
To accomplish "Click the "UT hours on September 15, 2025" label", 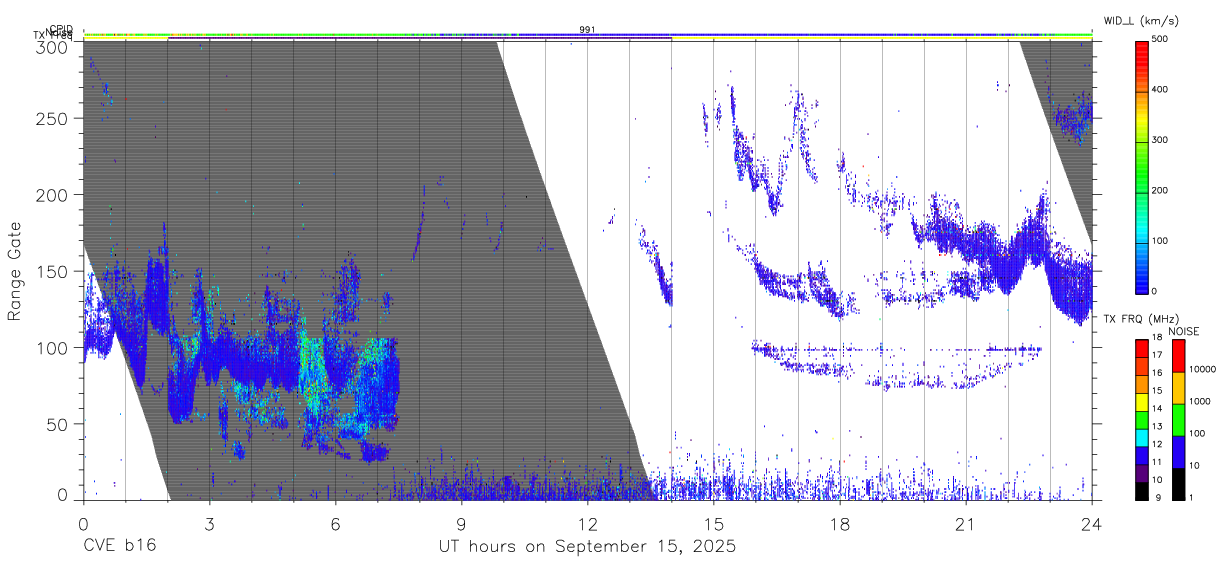I will pyautogui.click(x=587, y=547).
